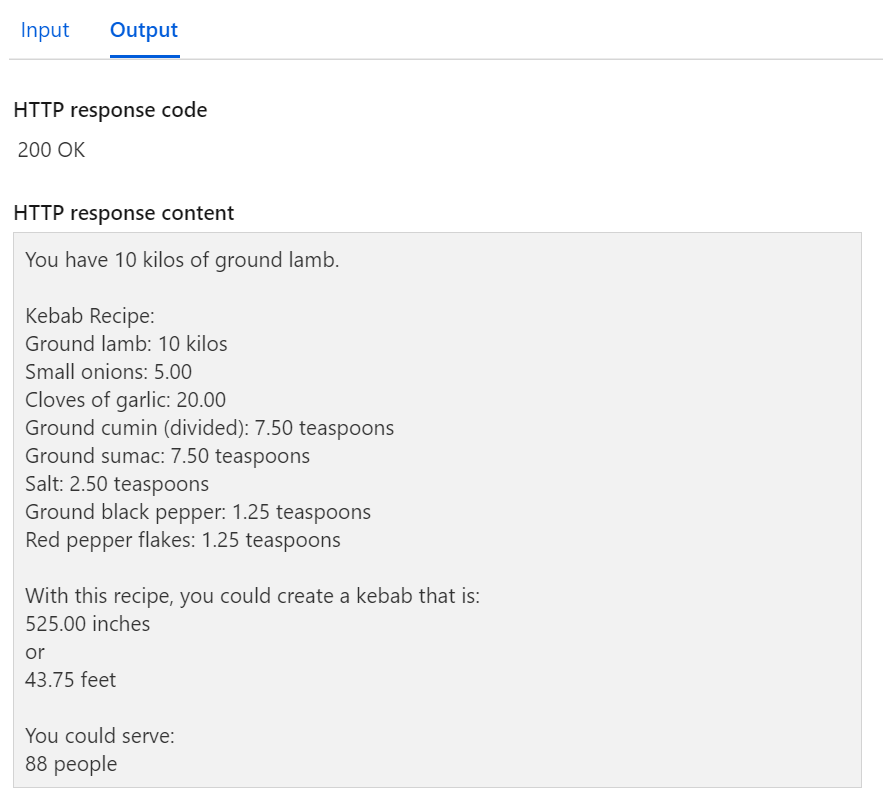This screenshot has width=883, height=804.
Task: Click the Small onions 5.00 line
Action: click(108, 372)
